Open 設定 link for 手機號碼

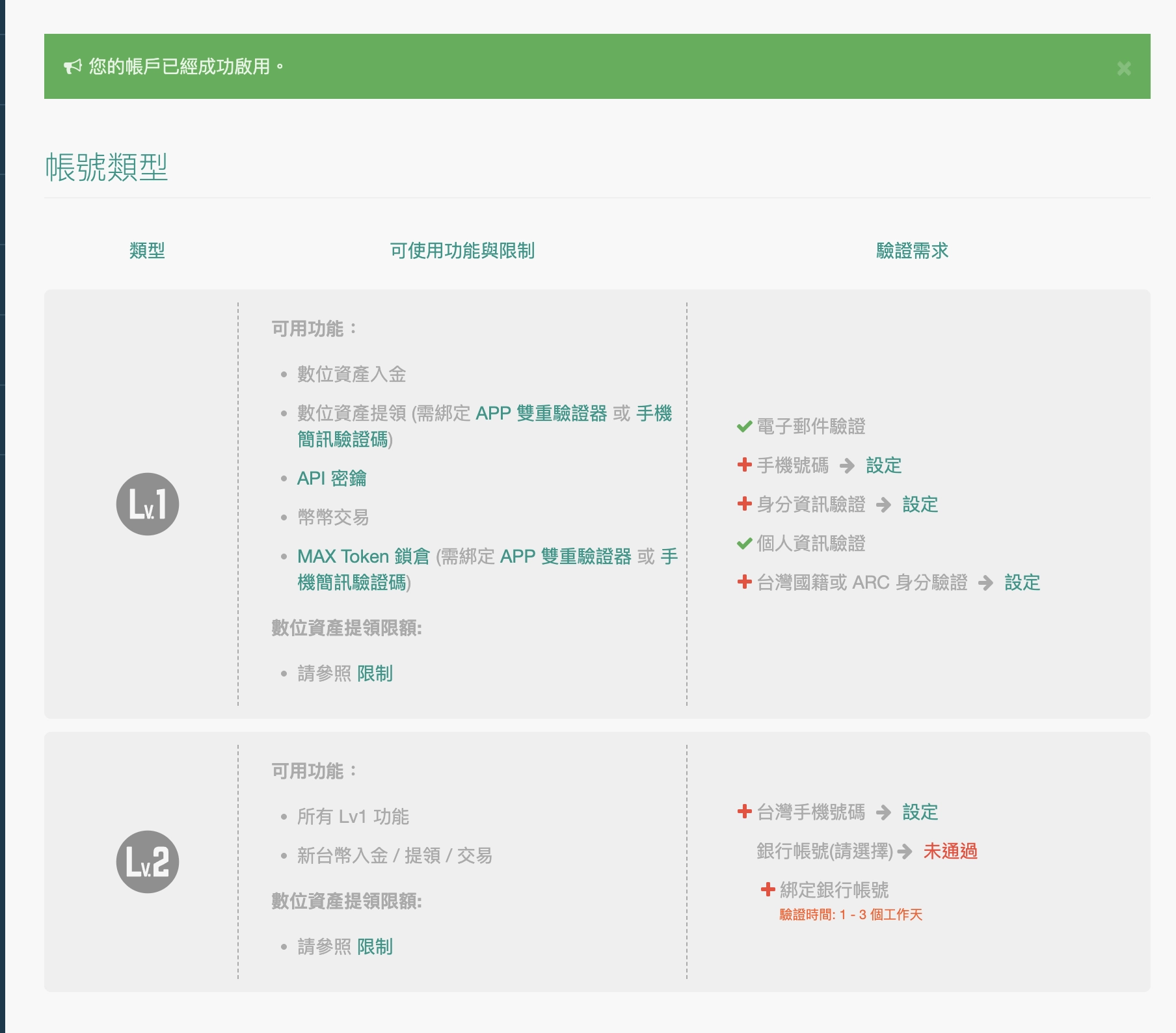883,466
